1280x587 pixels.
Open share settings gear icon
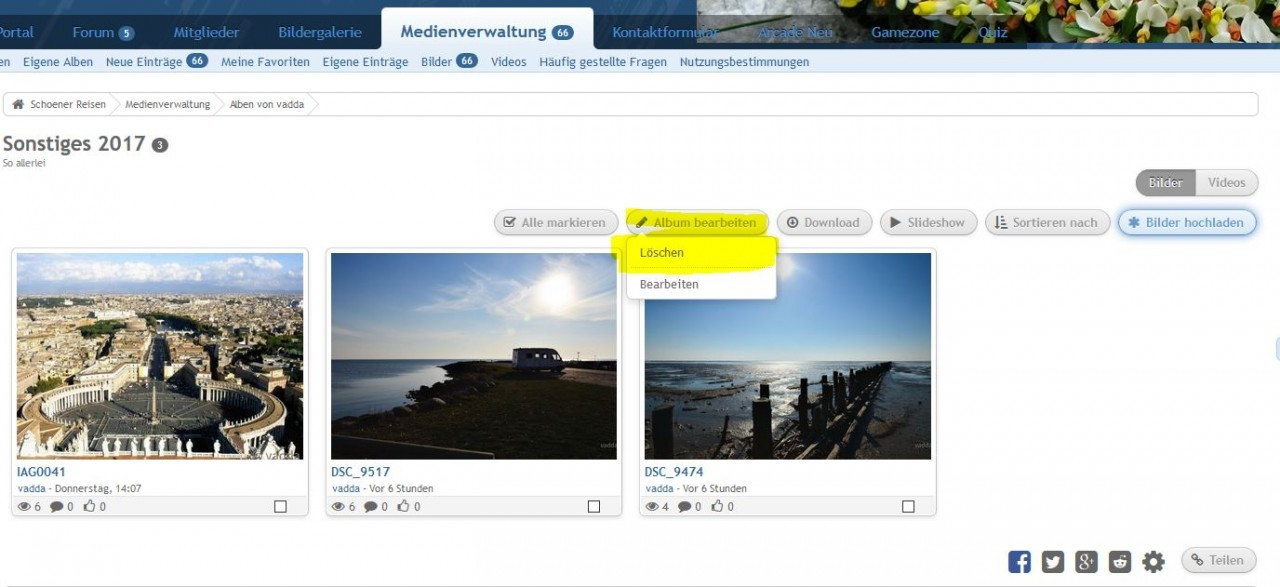tap(1153, 561)
